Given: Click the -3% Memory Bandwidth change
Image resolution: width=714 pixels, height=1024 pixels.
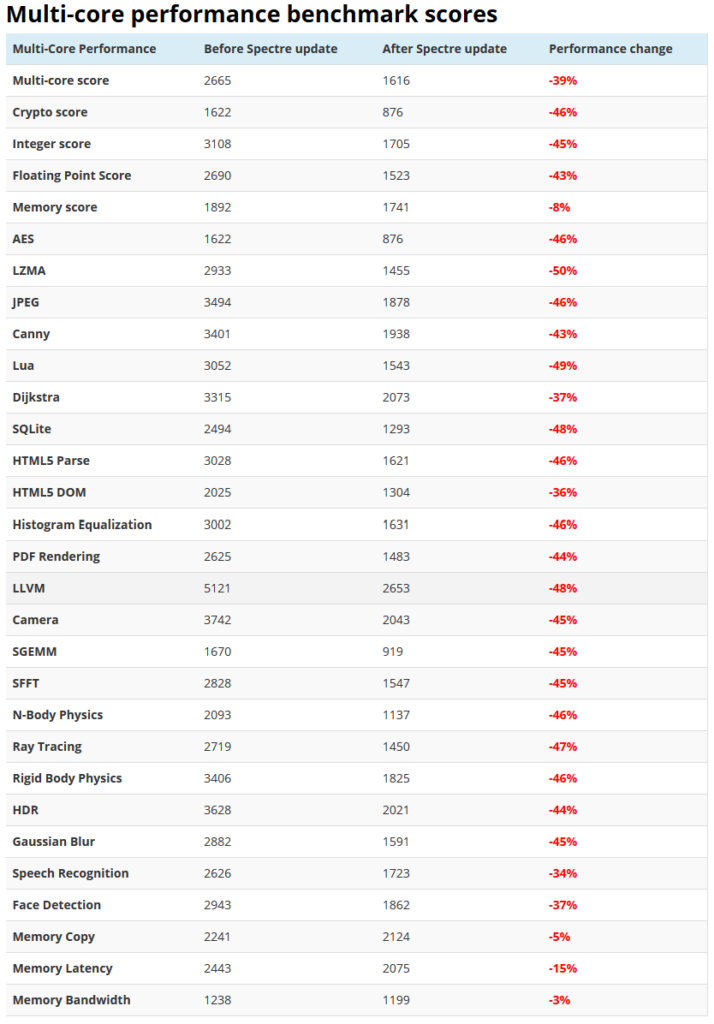Looking at the screenshot, I should [x=559, y=1000].
